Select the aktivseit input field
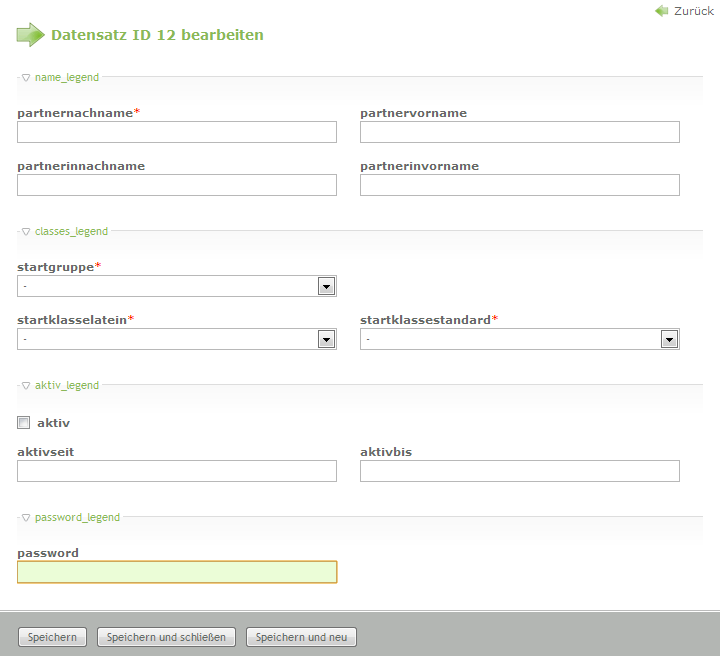 pos(177,471)
